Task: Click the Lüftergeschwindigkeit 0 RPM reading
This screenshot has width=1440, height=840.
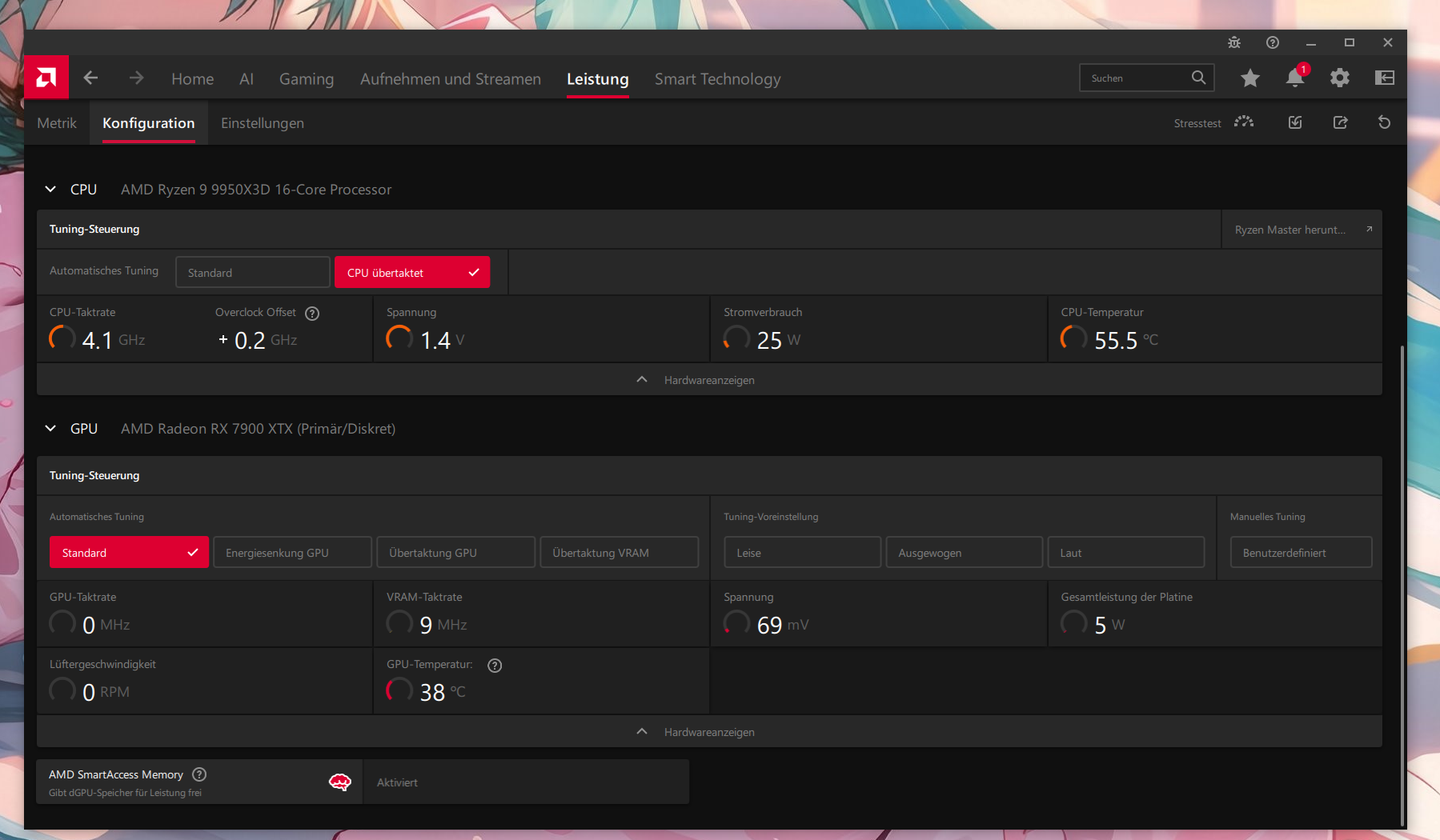Action: click(90, 692)
